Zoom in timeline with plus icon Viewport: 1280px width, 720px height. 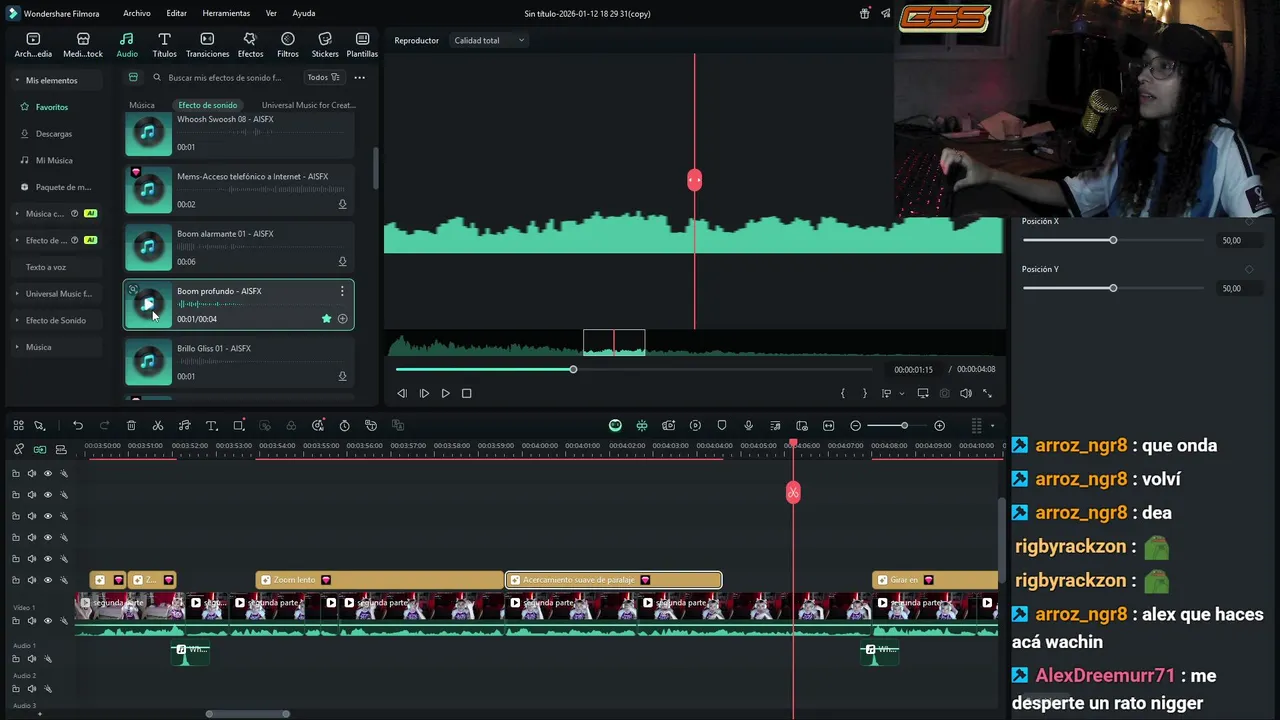(x=939, y=426)
